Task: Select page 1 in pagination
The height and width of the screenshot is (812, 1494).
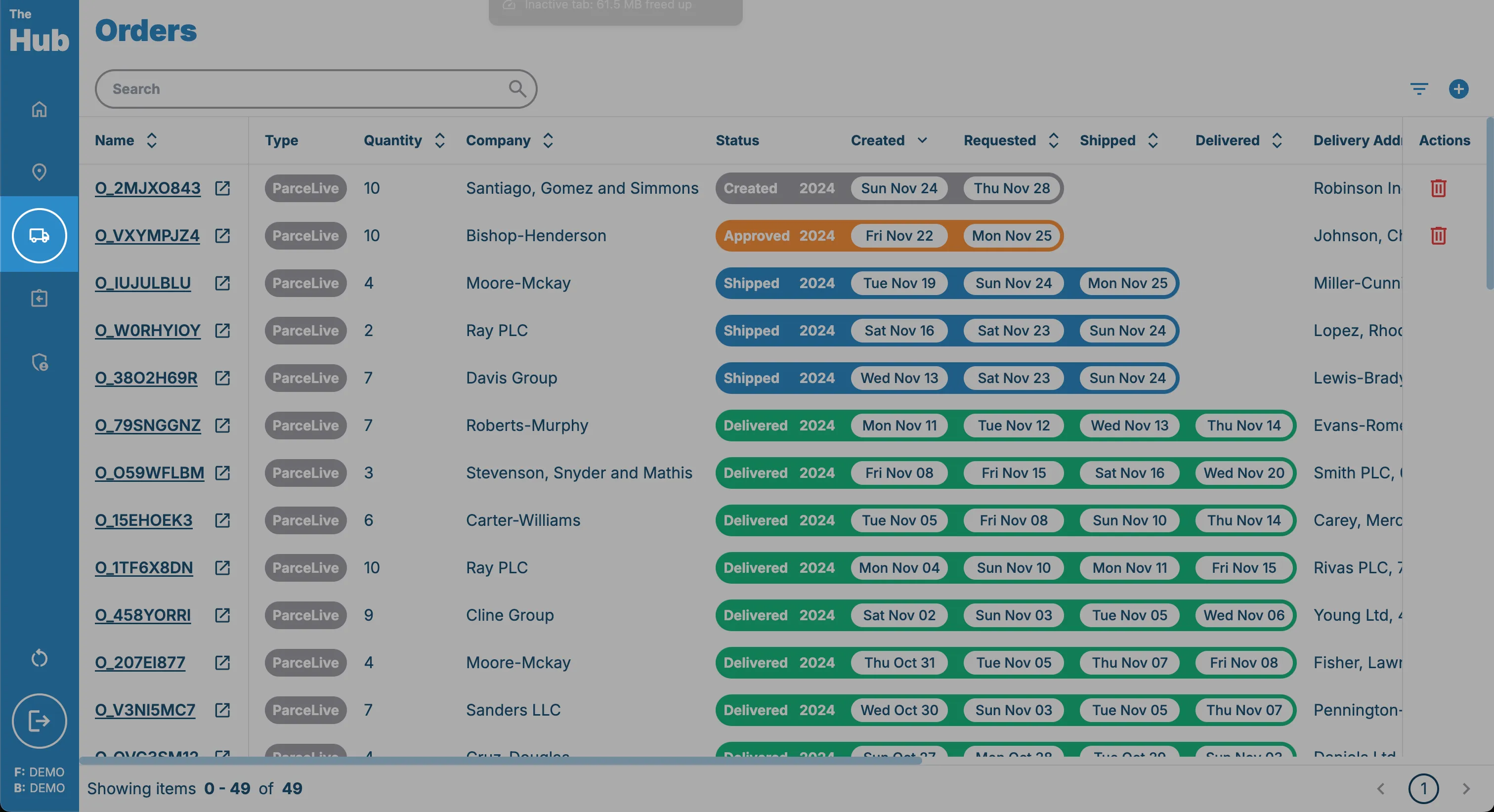Action: coord(1423,789)
